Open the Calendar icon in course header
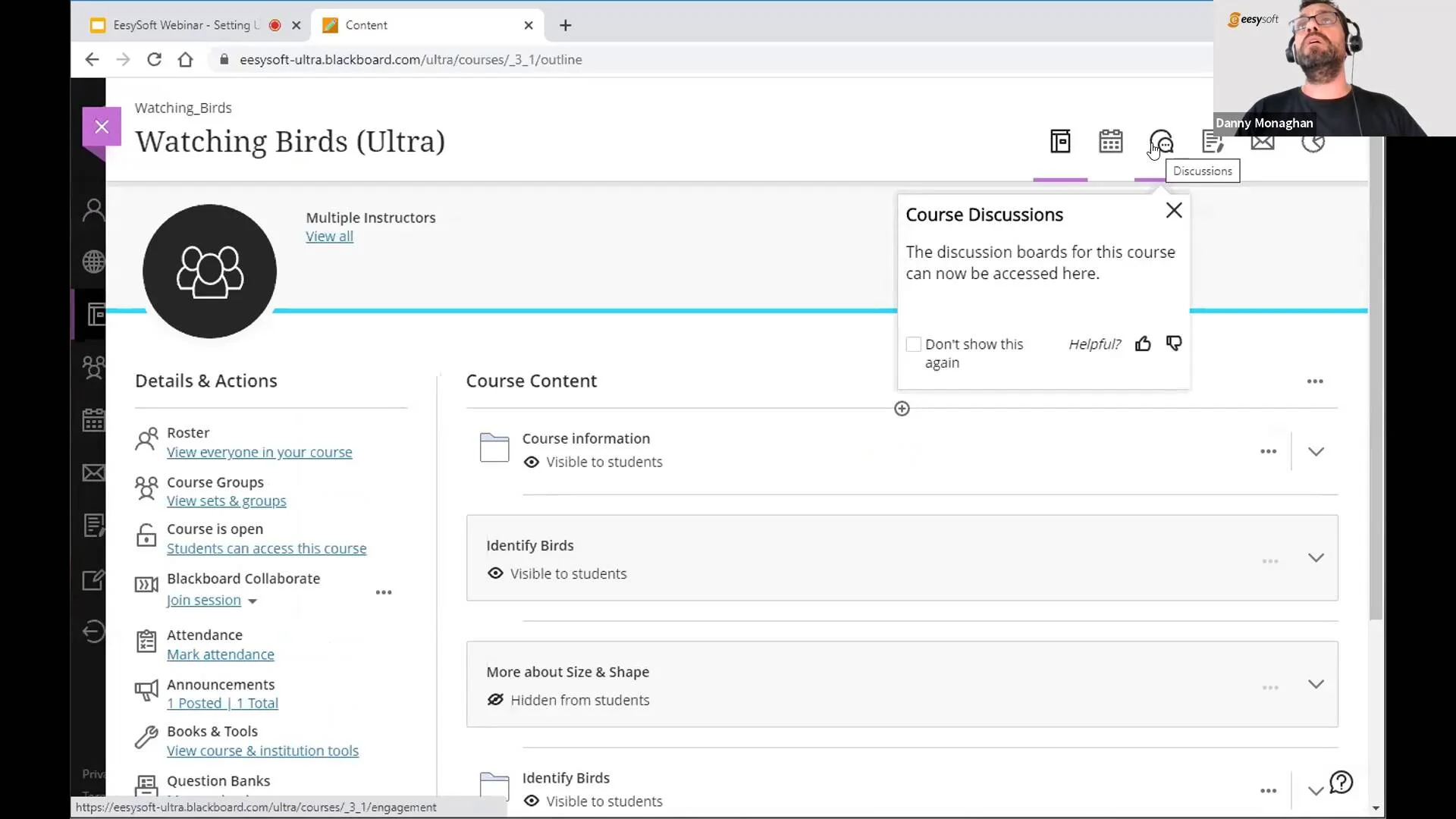 click(x=1110, y=141)
